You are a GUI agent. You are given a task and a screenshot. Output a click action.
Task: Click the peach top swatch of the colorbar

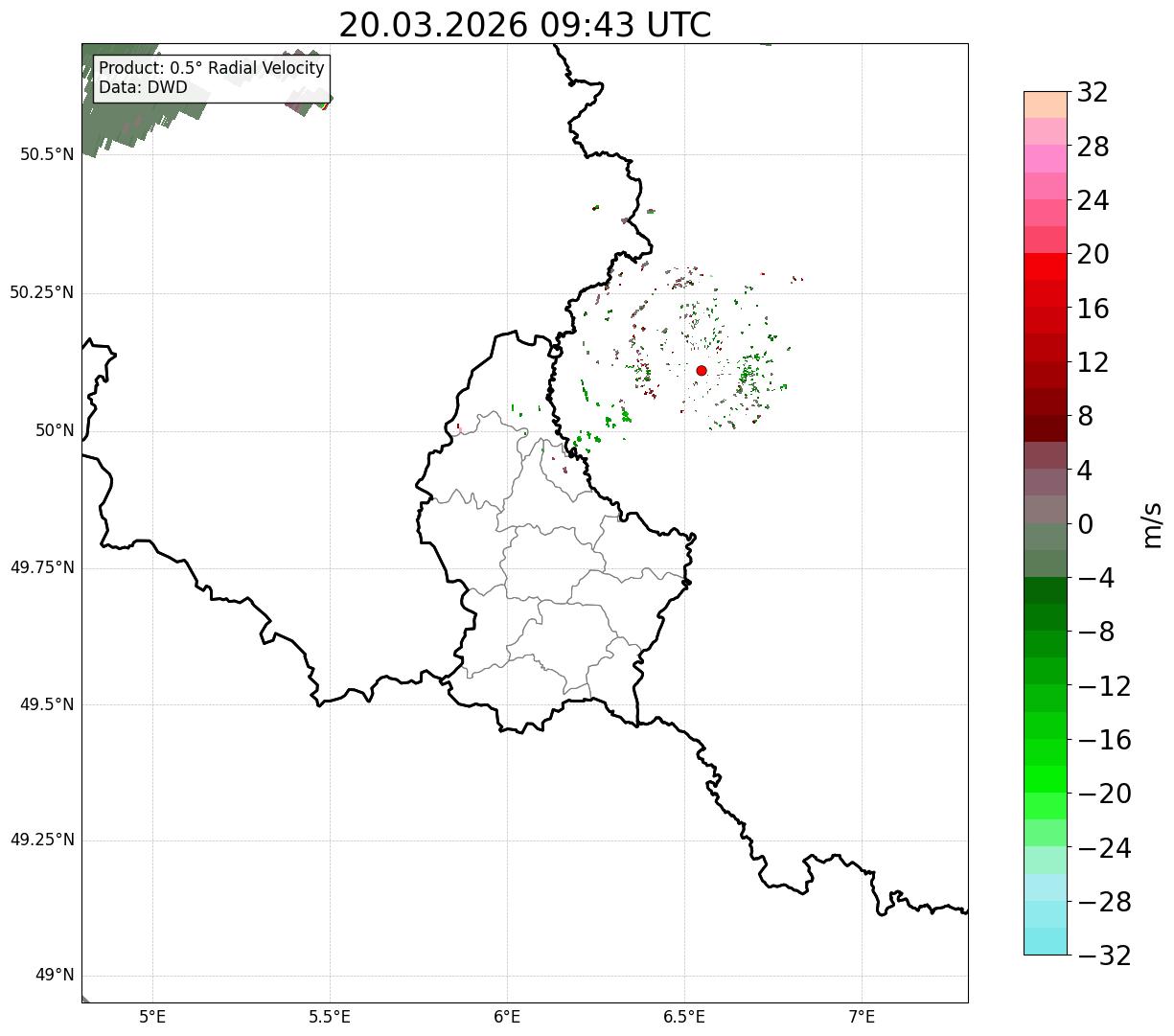1046,104
